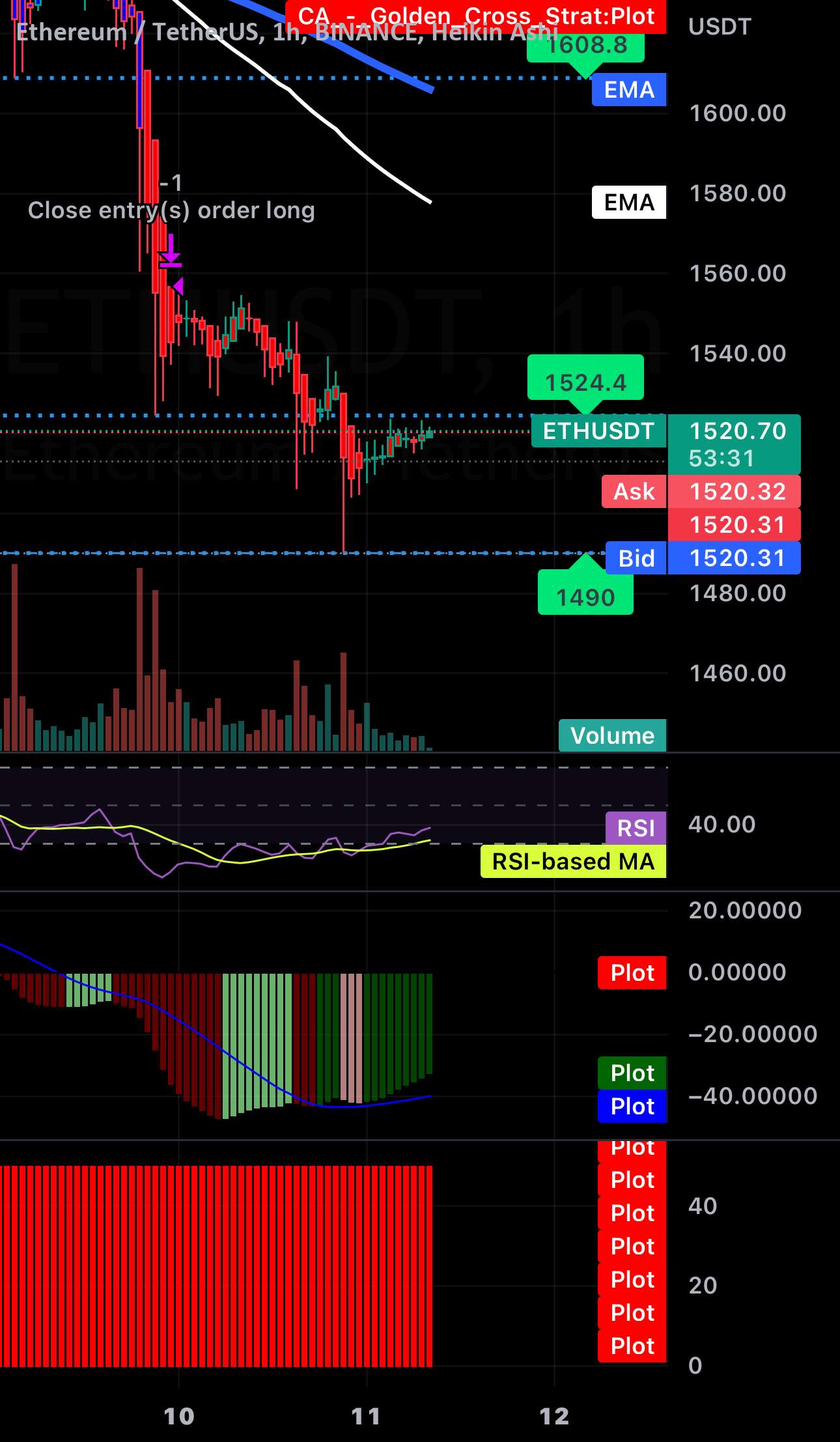Click the 1560.00 price axis label
840x1442 pixels.
738,274
